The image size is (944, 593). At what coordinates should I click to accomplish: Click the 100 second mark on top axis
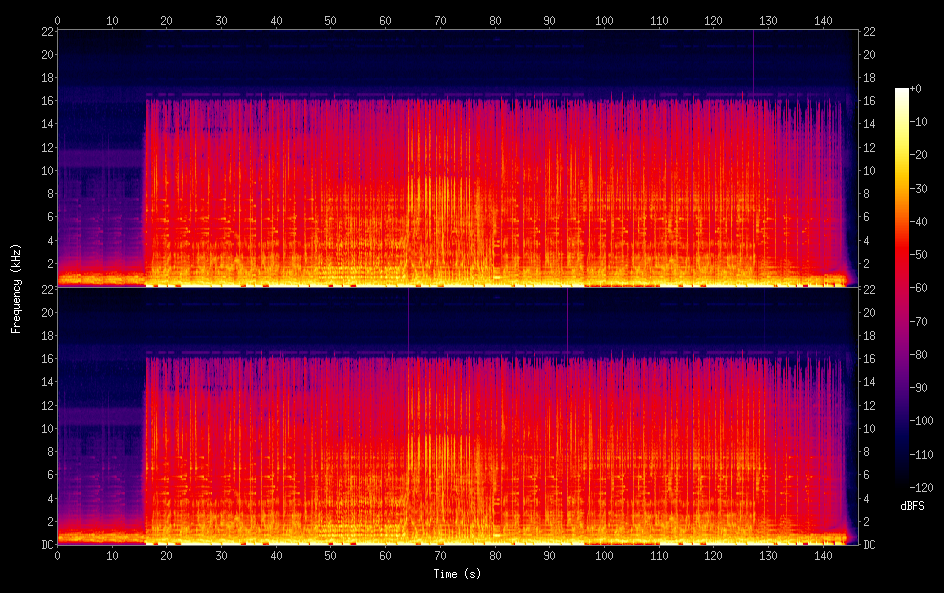click(604, 20)
